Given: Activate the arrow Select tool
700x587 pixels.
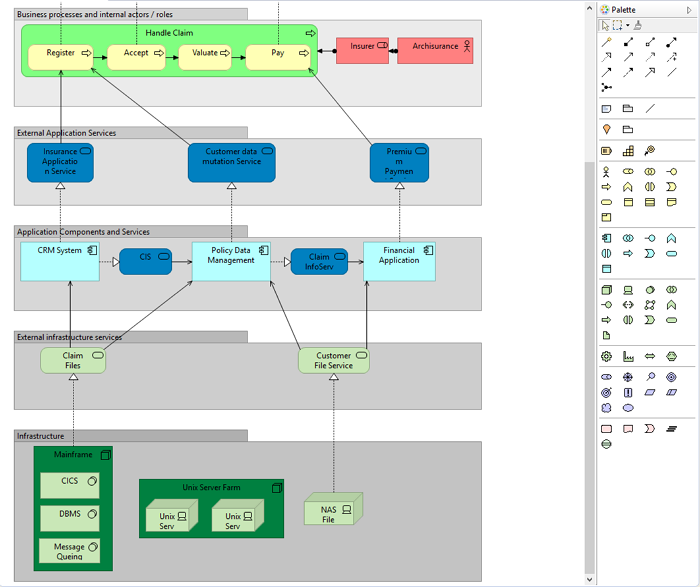Looking at the screenshot, I should 605,25.
